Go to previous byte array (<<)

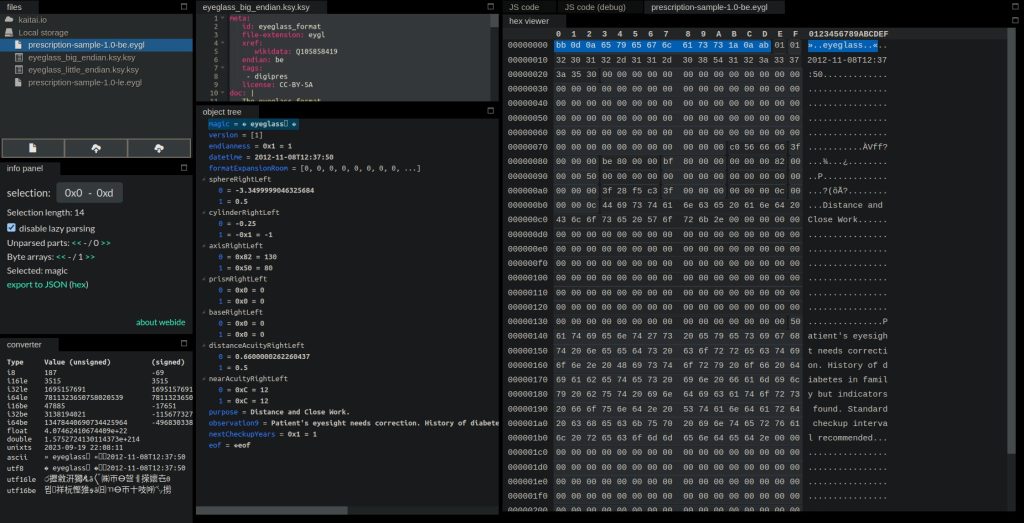(61, 257)
